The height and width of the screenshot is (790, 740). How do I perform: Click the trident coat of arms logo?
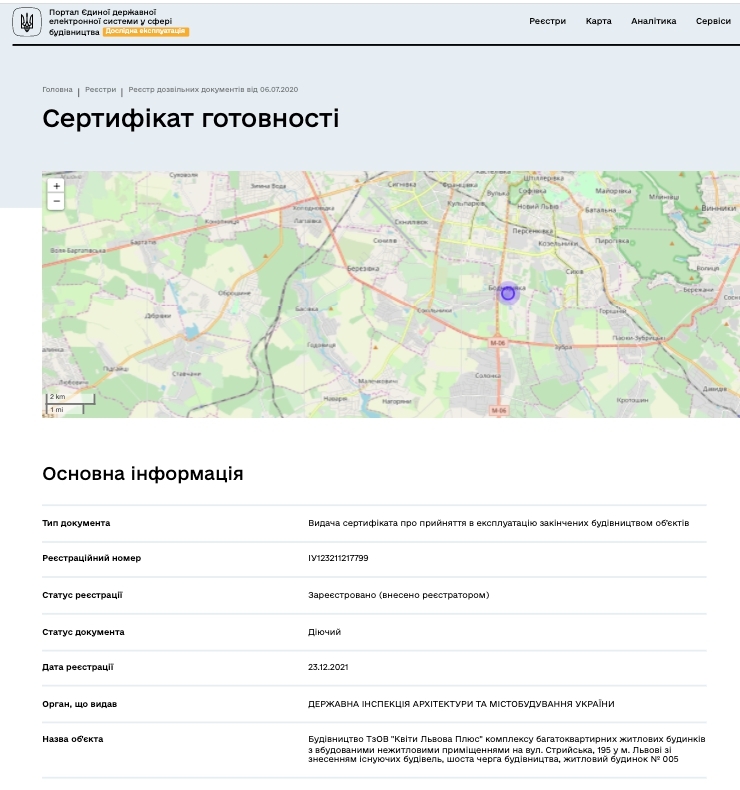(x=27, y=22)
